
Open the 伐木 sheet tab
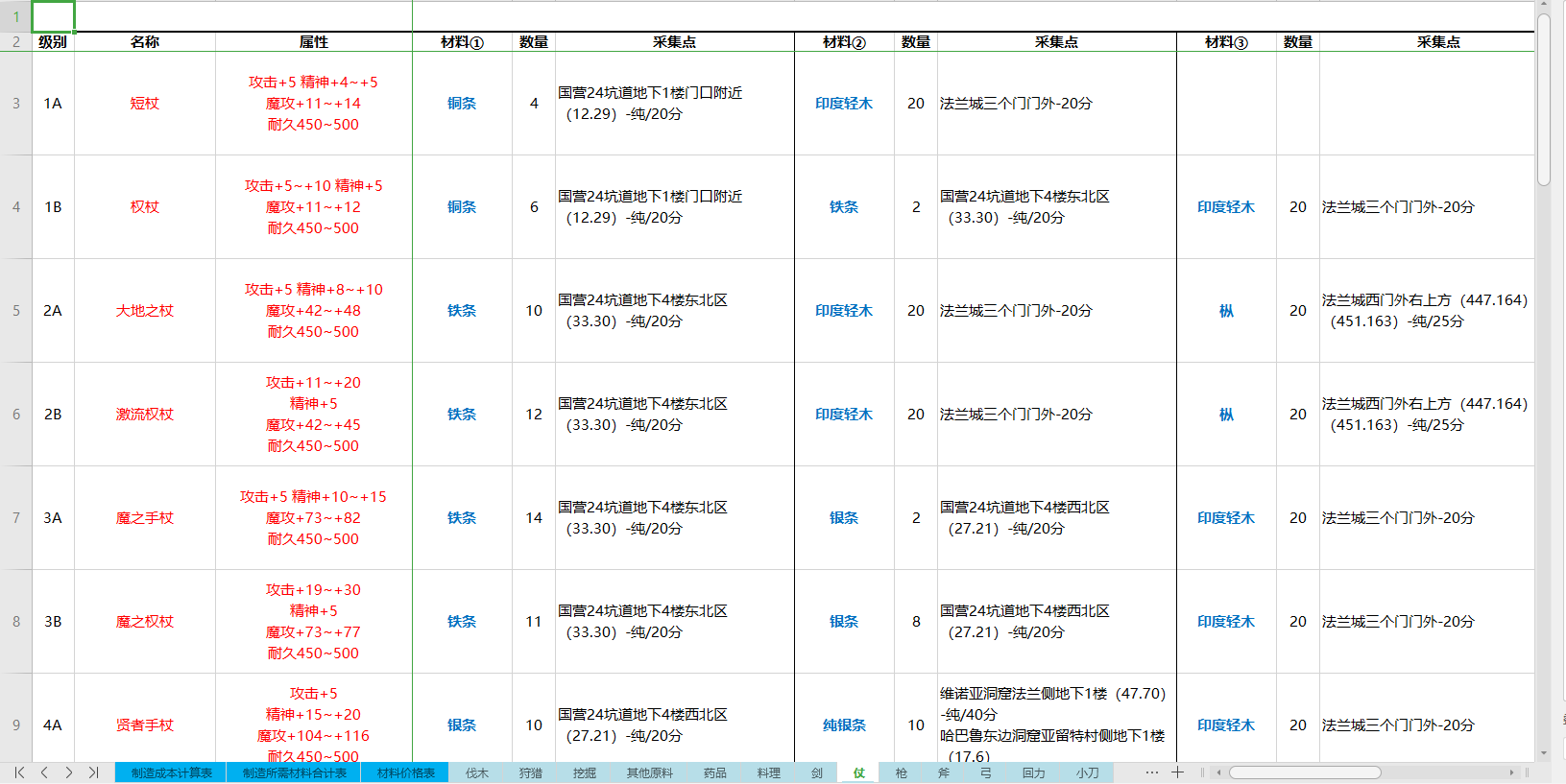477,773
